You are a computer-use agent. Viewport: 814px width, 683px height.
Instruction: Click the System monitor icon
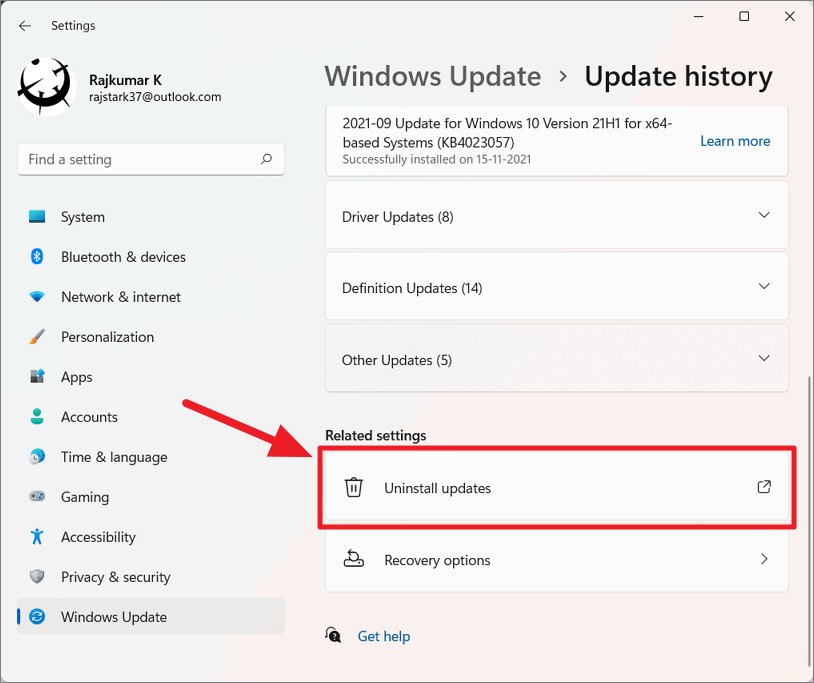(37, 216)
